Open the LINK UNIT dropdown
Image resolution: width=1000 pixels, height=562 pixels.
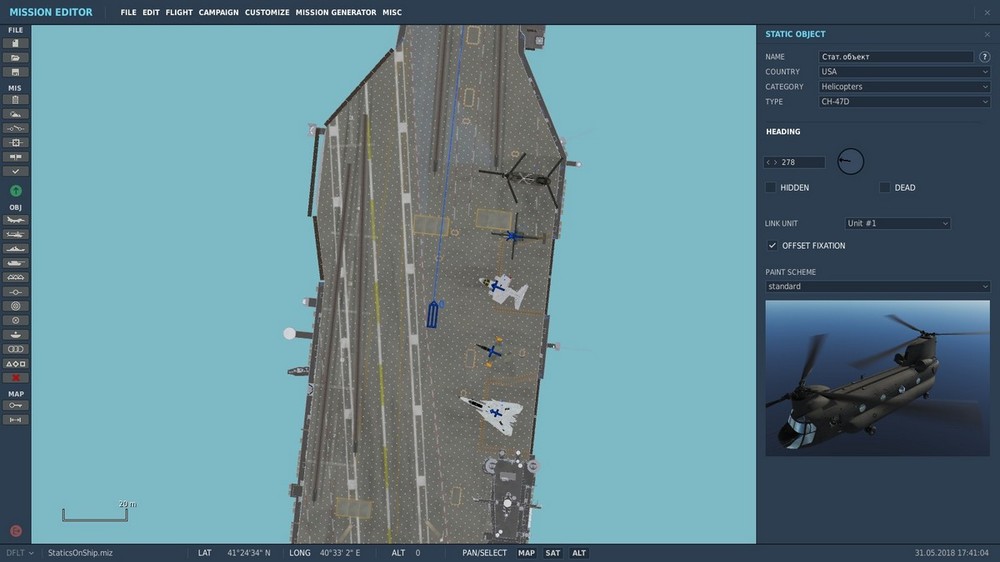coord(897,223)
